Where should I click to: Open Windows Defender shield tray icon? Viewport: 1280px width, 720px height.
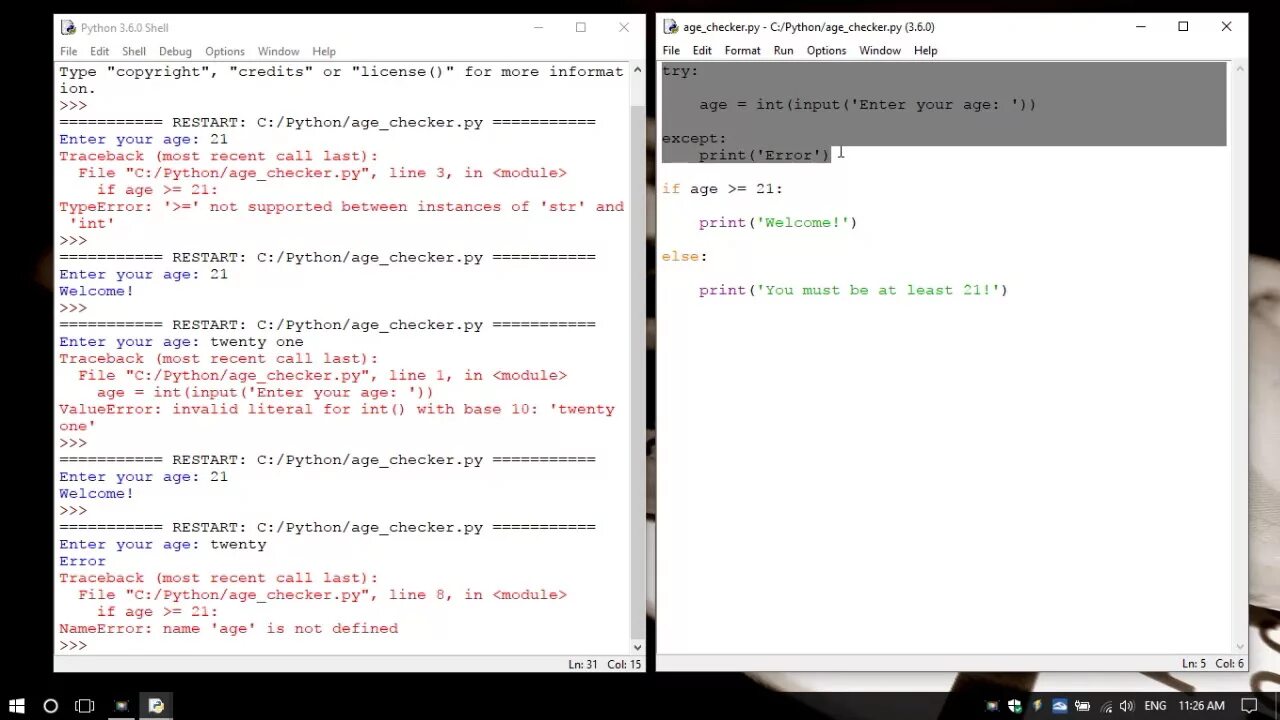(1015, 705)
